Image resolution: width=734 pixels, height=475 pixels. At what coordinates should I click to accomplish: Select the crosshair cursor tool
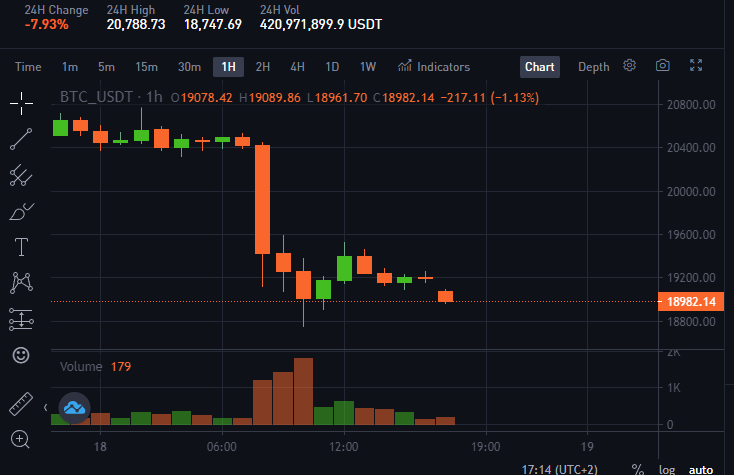(21, 103)
